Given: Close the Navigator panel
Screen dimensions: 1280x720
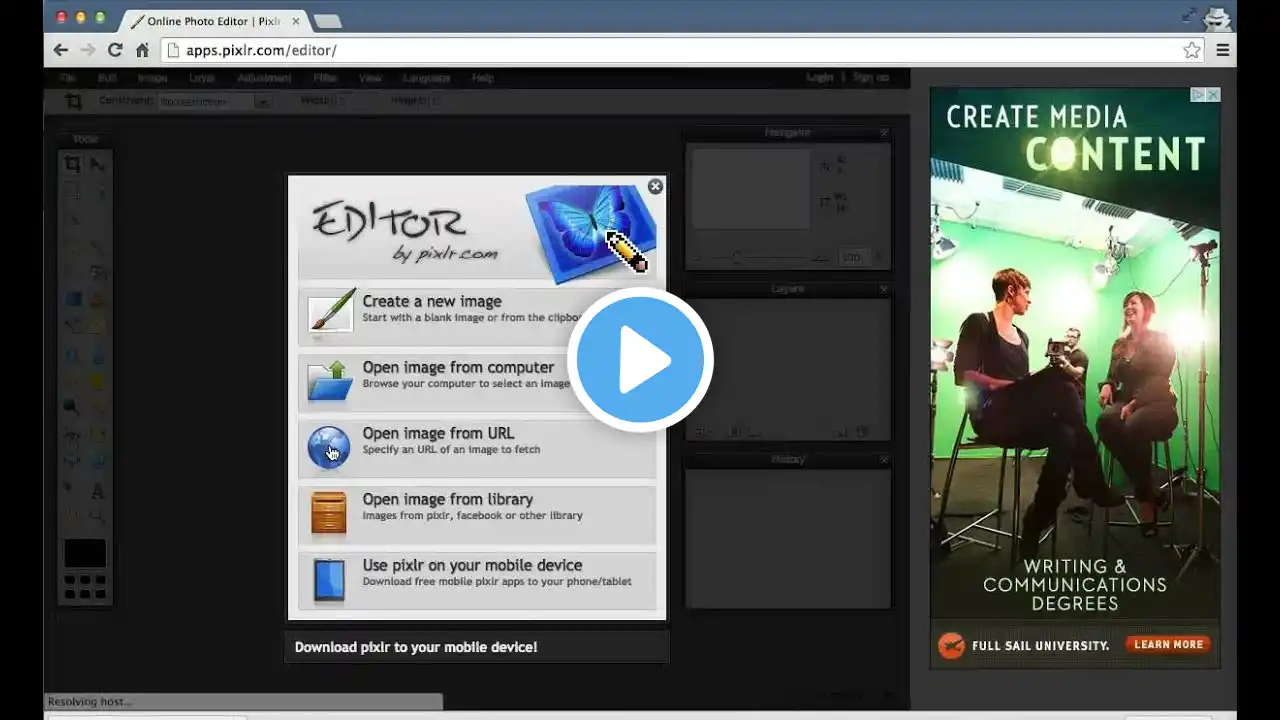Looking at the screenshot, I should (884, 132).
